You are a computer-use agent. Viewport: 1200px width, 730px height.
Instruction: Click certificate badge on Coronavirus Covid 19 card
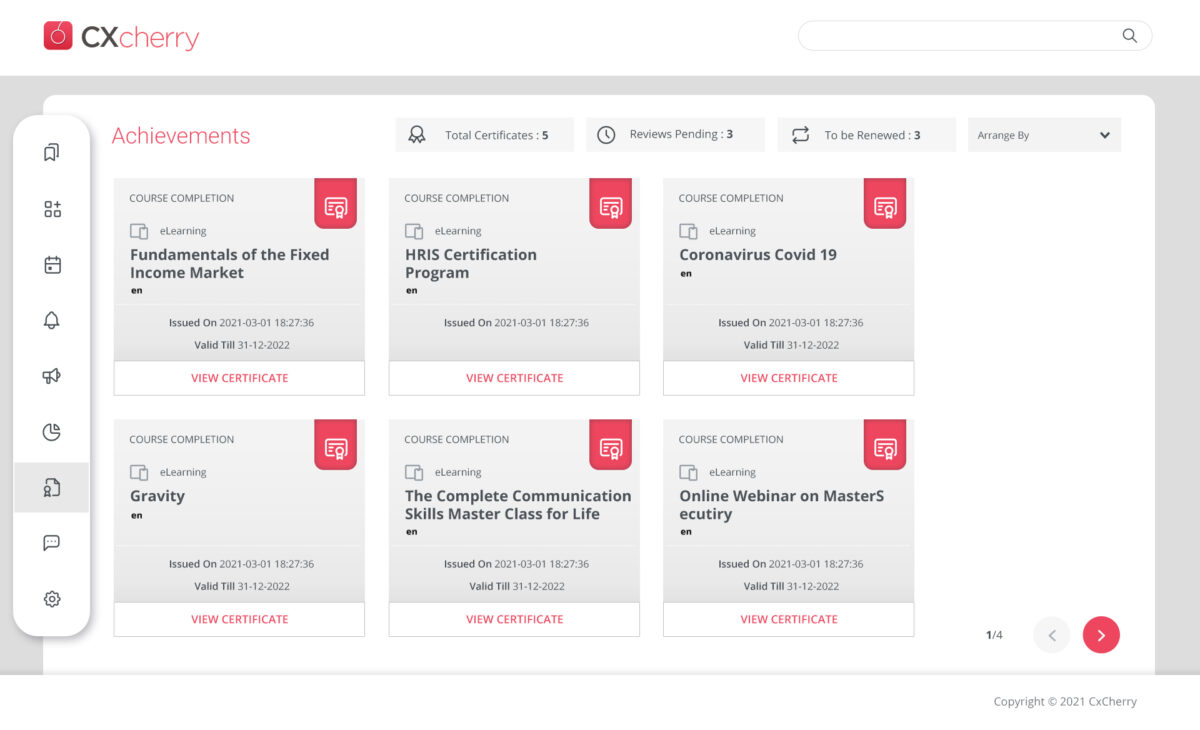(x=885, y=204)
